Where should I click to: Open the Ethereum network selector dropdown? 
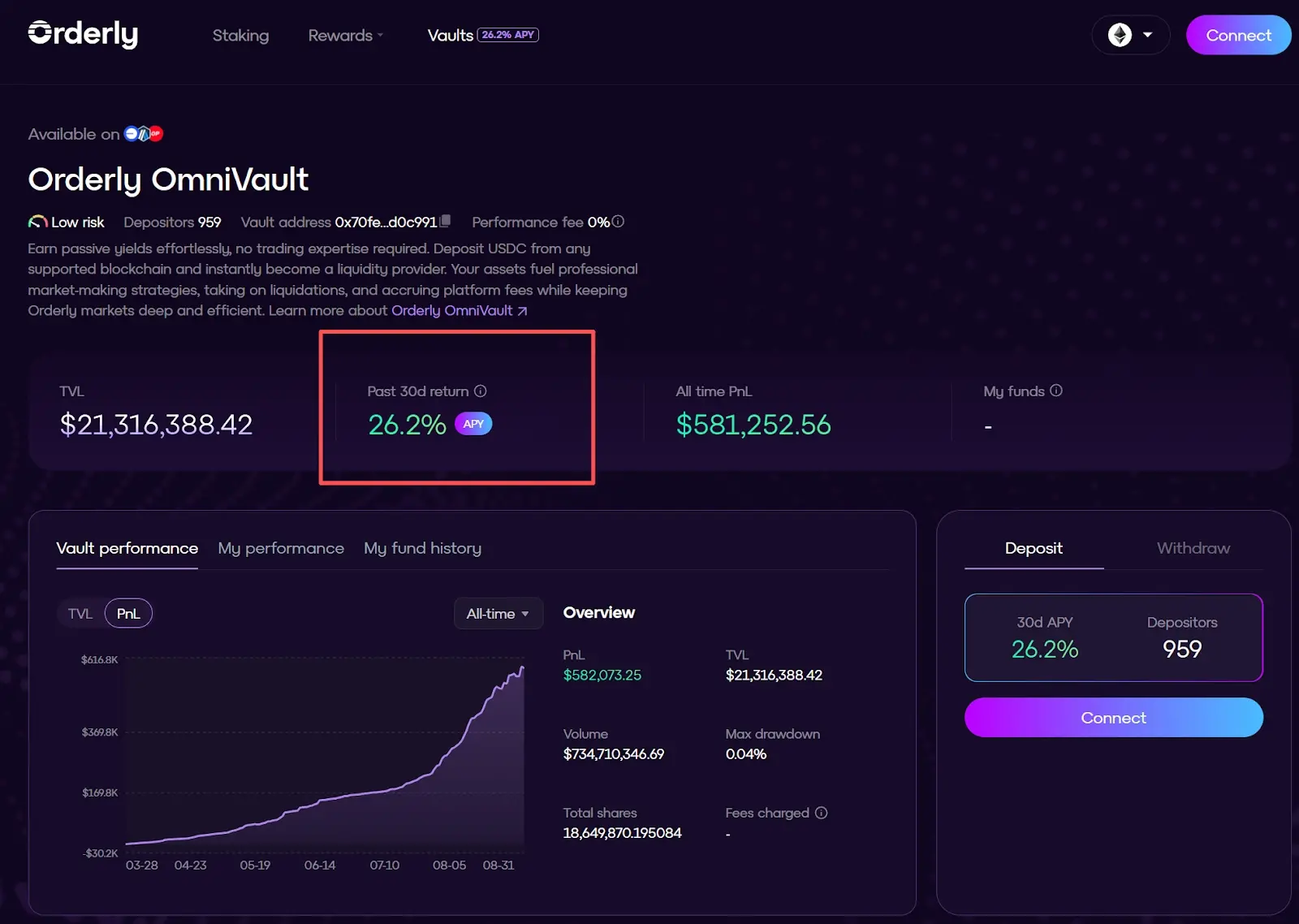point(1130,35)
